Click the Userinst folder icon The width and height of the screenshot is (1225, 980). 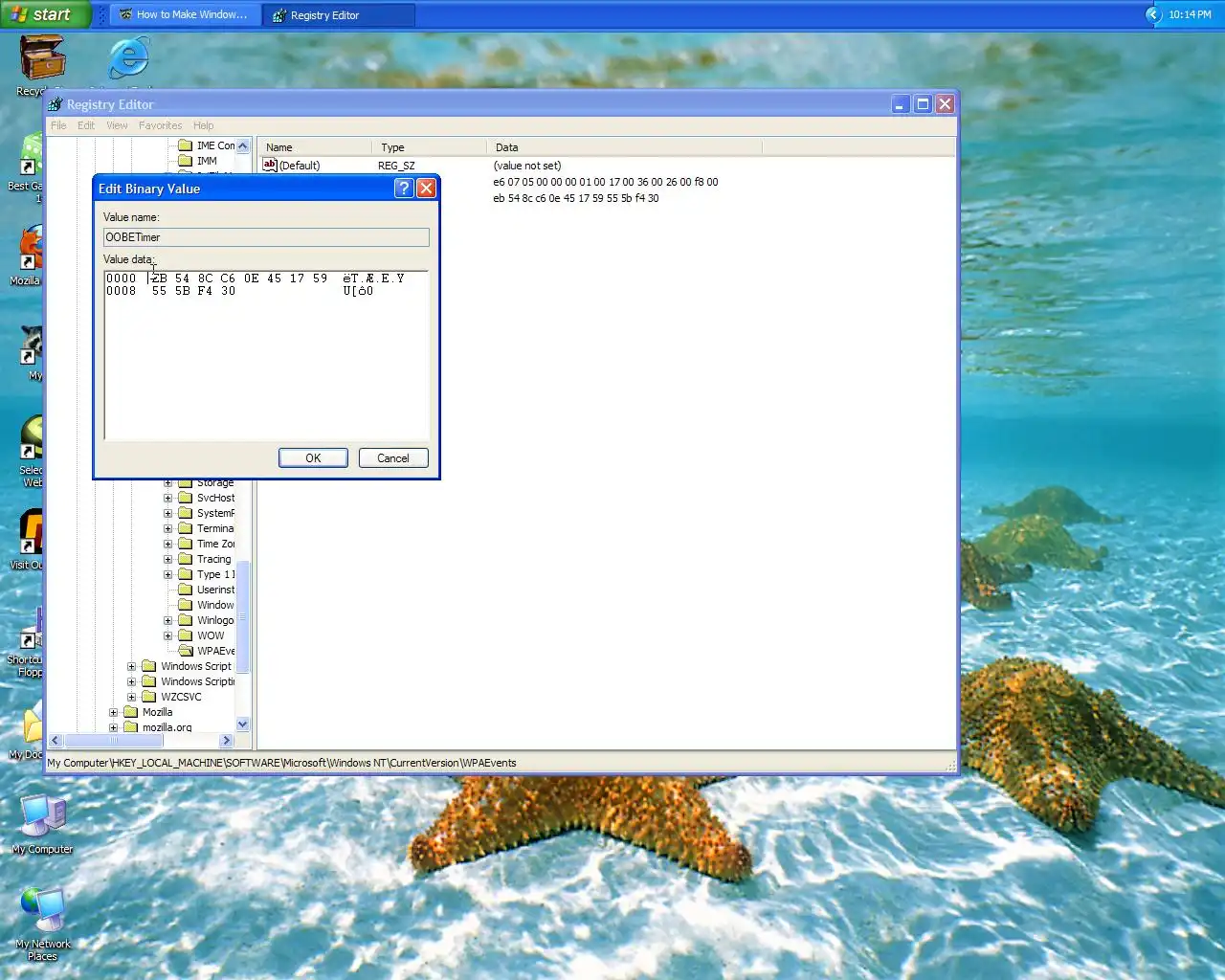(186, 590)
